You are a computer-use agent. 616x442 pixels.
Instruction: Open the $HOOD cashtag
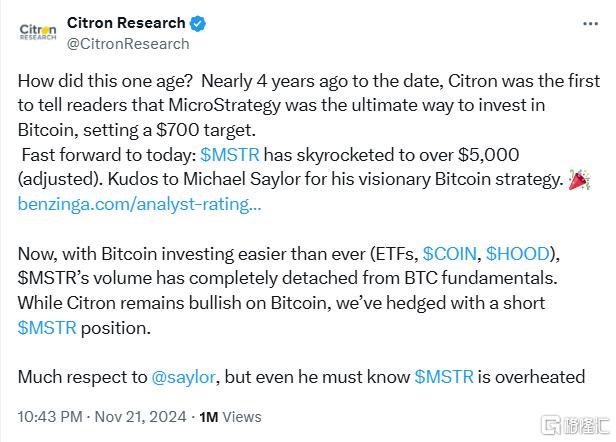click(518, 254)
